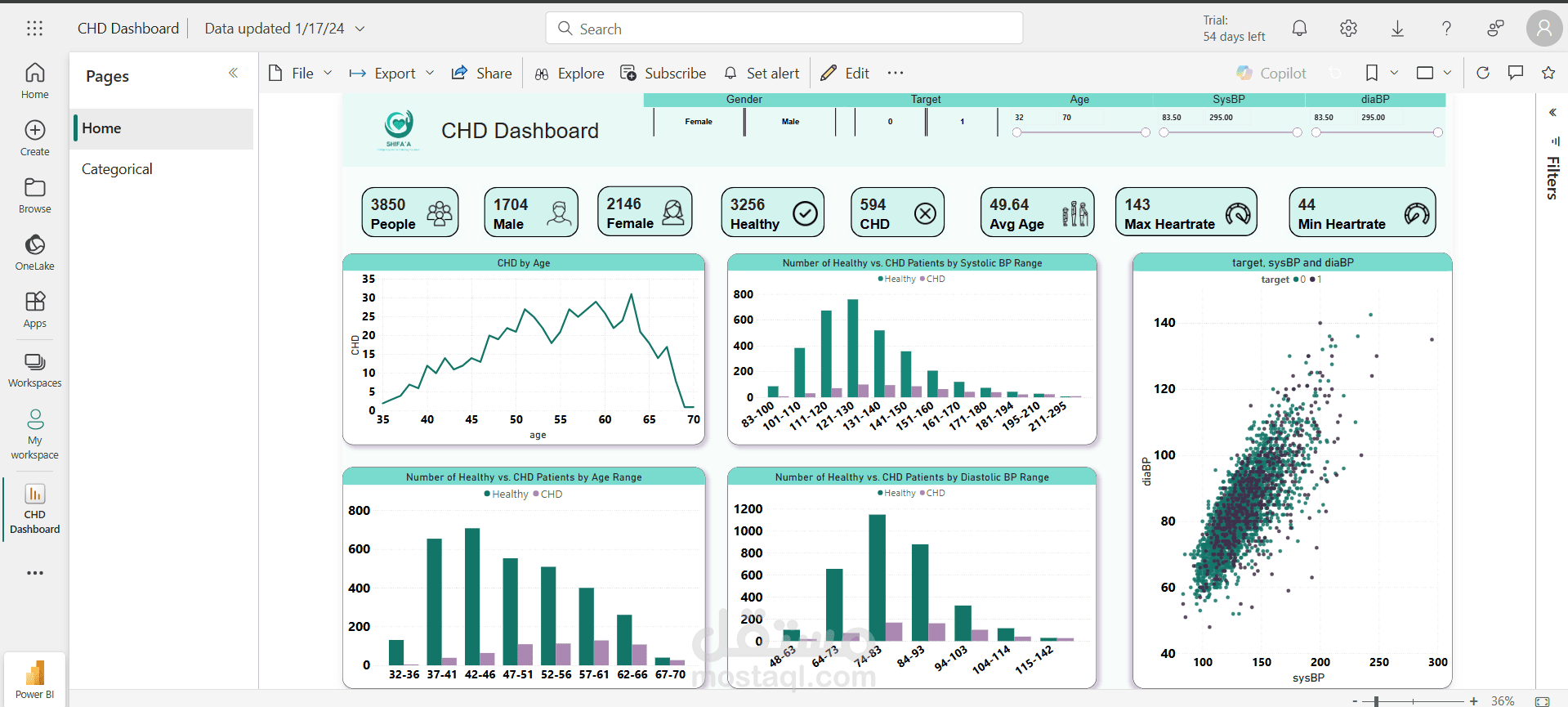Filter Gender slicer by Female

(699, 122)
